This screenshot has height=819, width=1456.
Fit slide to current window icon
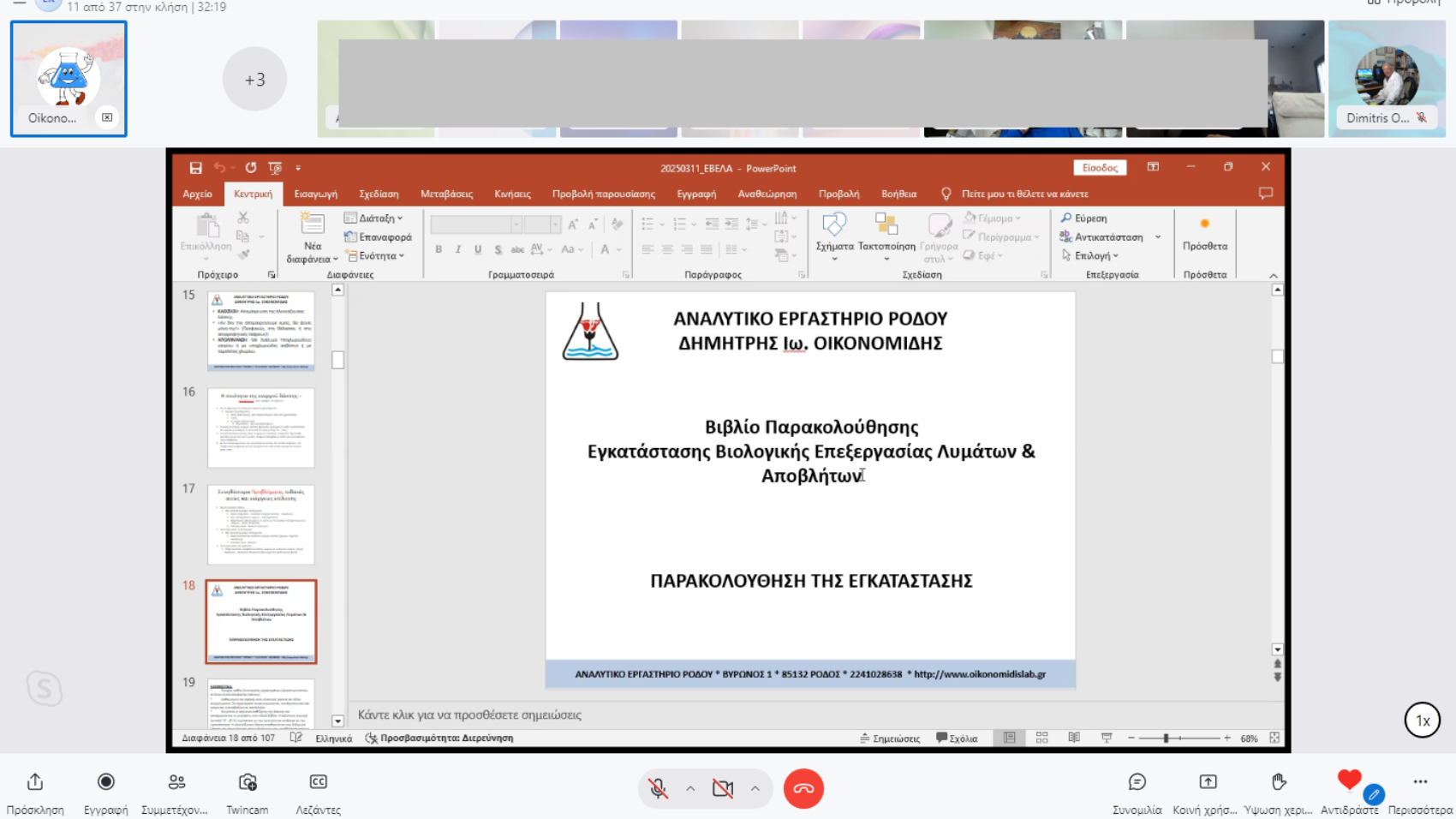coord(1274,738)
